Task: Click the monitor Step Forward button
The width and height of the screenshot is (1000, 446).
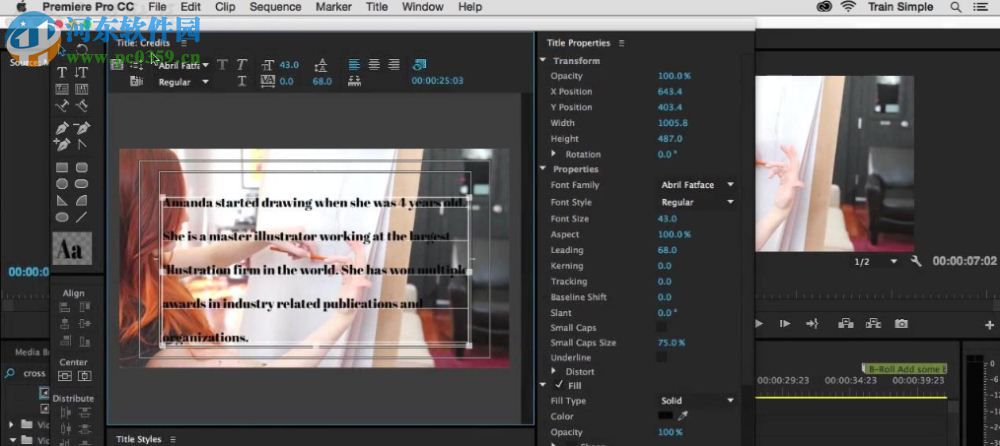Action: click(x=785, y=323)
